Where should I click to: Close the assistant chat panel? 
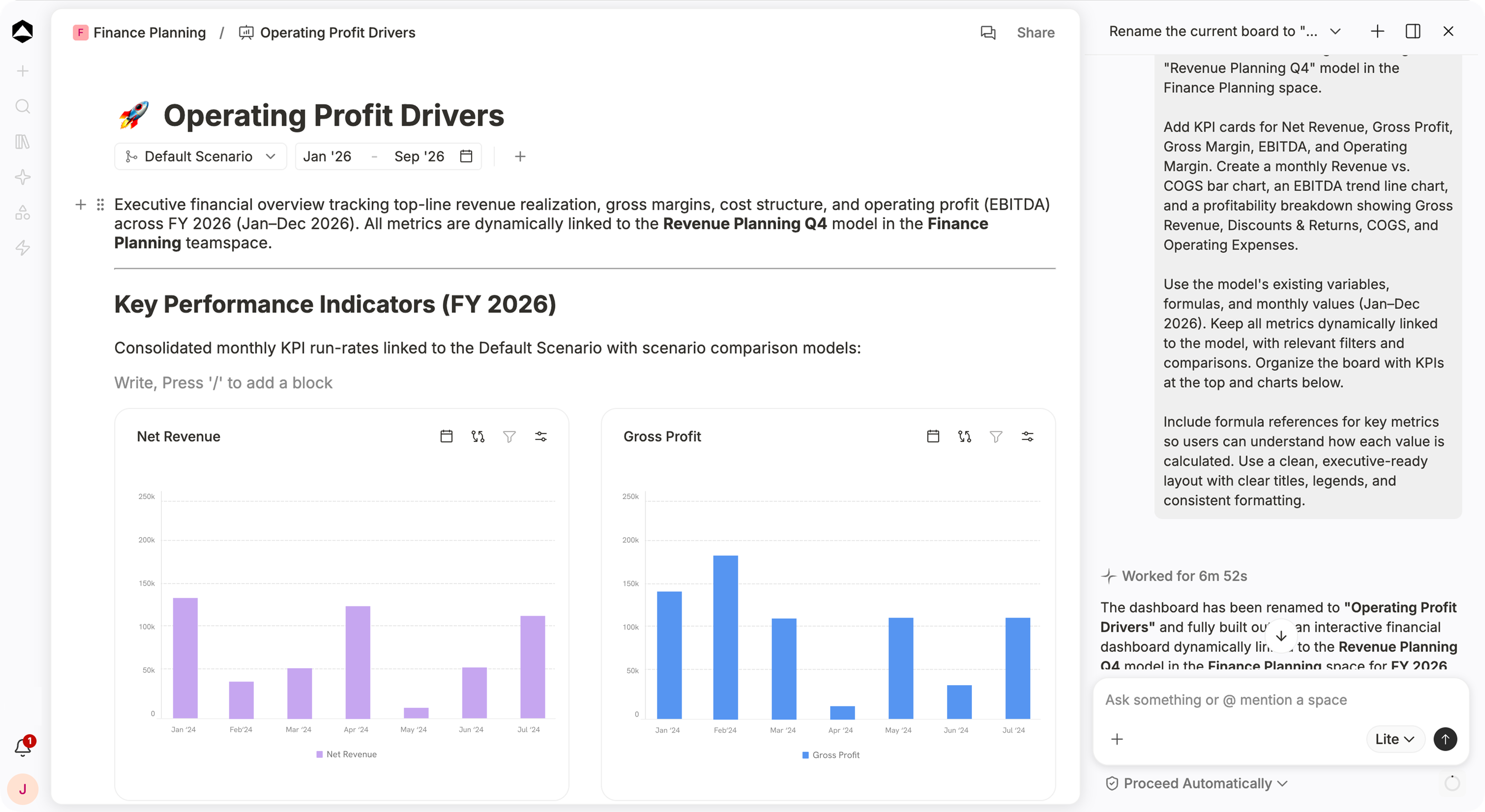1448,31
